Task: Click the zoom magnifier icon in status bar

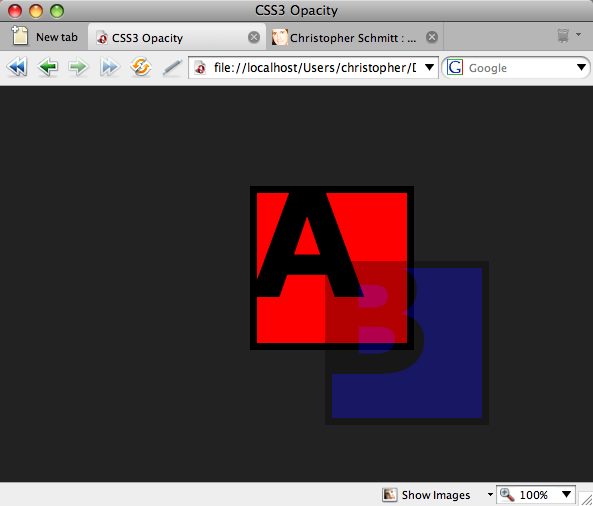Action: click(507, 494)
